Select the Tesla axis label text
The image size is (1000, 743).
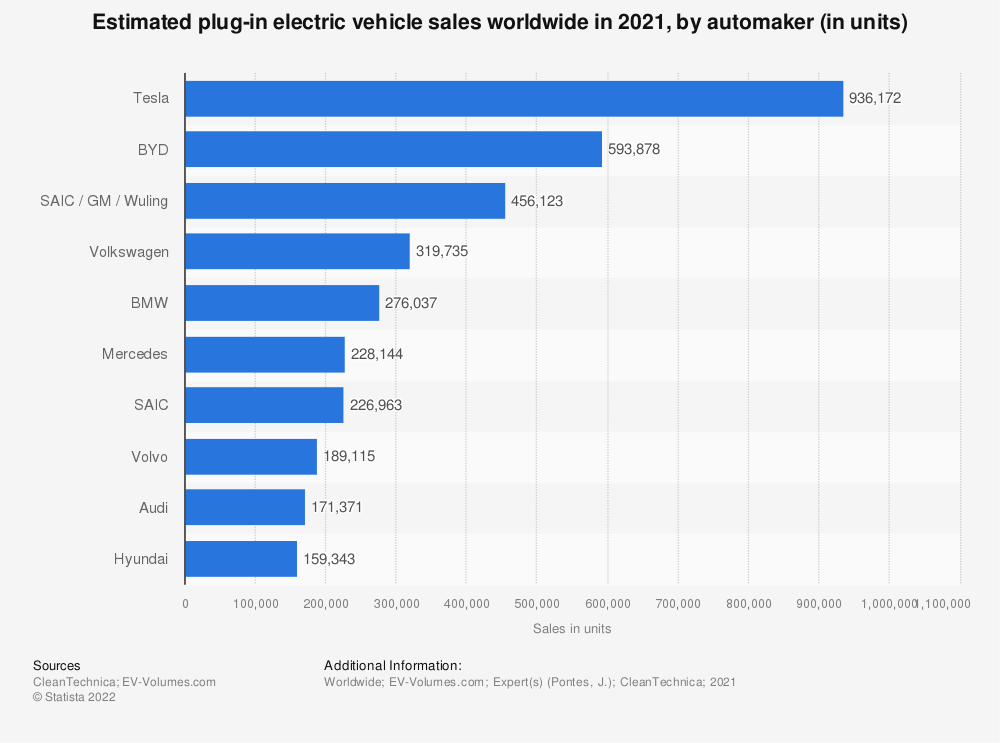point(150,98)
